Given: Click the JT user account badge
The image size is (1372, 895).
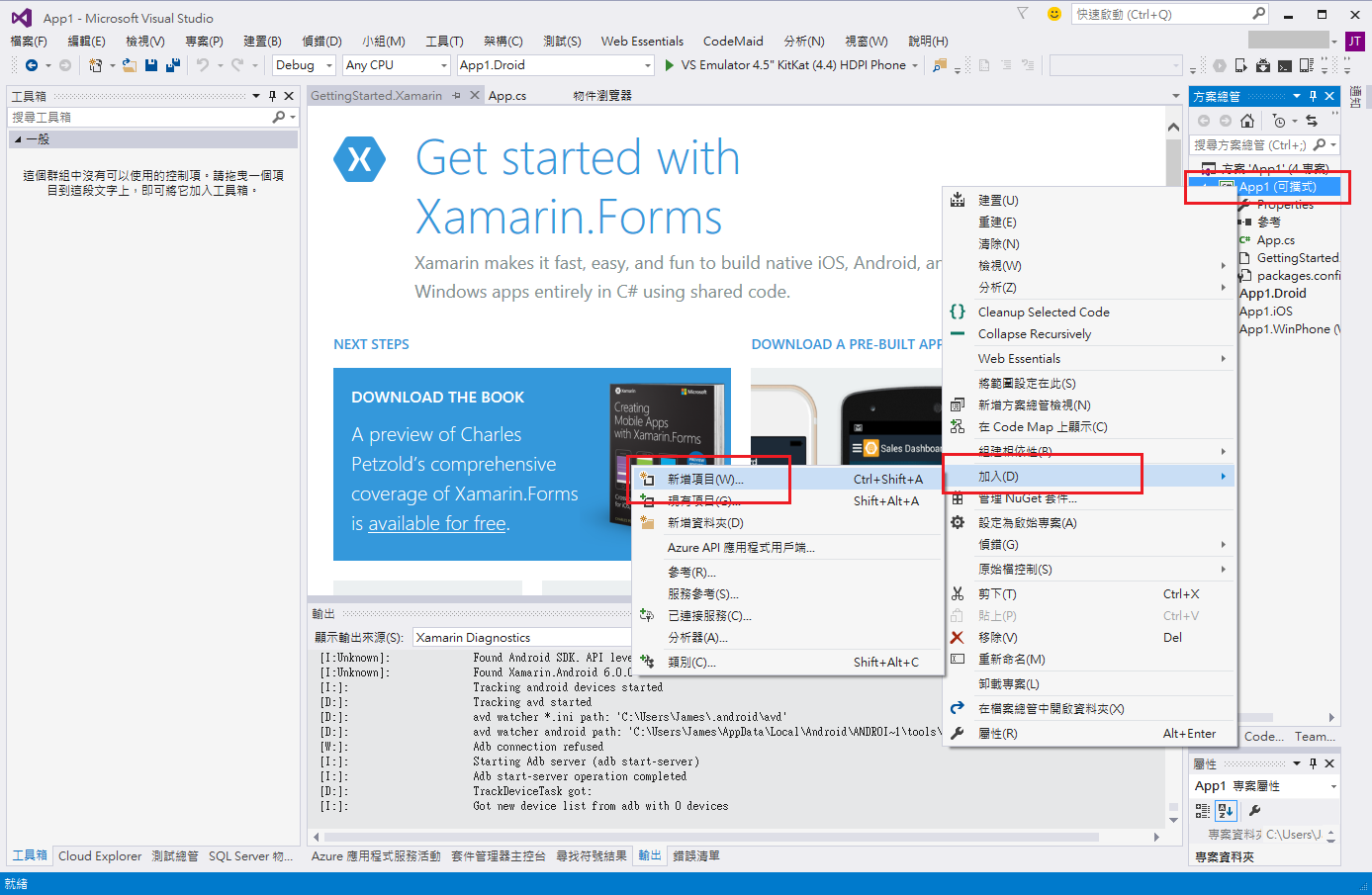Looking at the screenshot, I should 1355,41.
